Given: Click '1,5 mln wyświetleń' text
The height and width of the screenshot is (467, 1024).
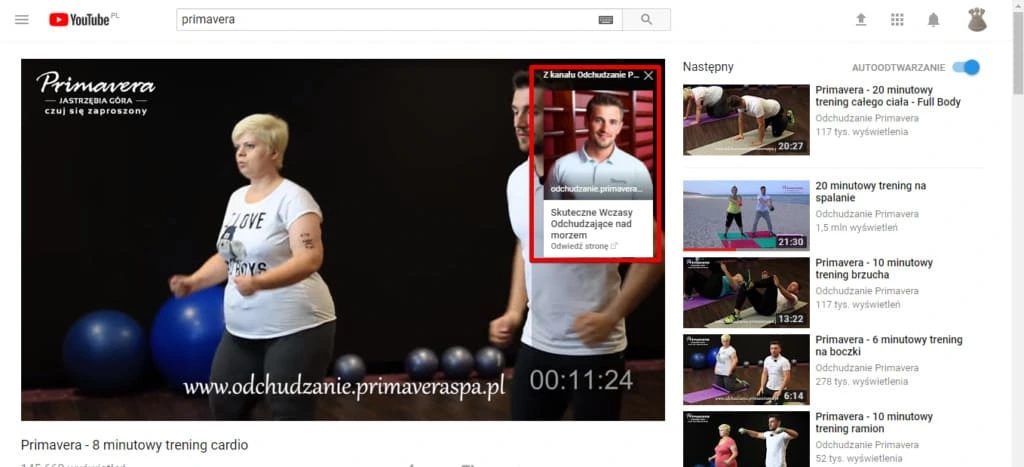Looking at the screenshot, I should [x=856, y=228].
